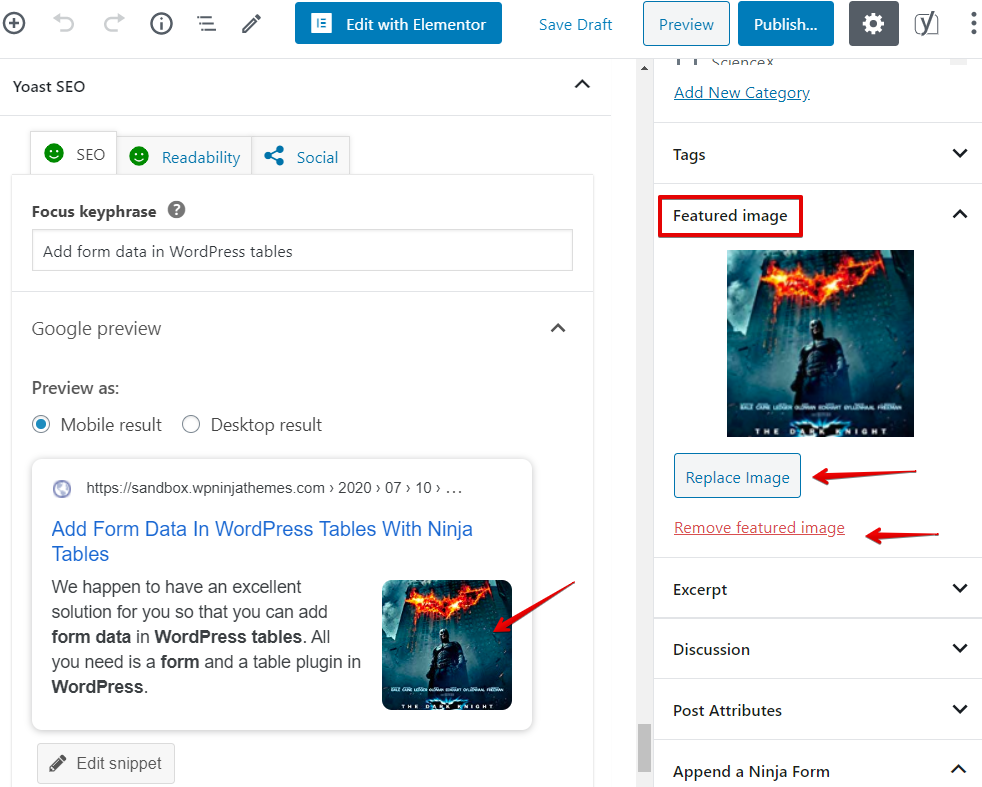Click Save Draft
The width and height of the screenshot is (982, 787).
pos(575,24)
